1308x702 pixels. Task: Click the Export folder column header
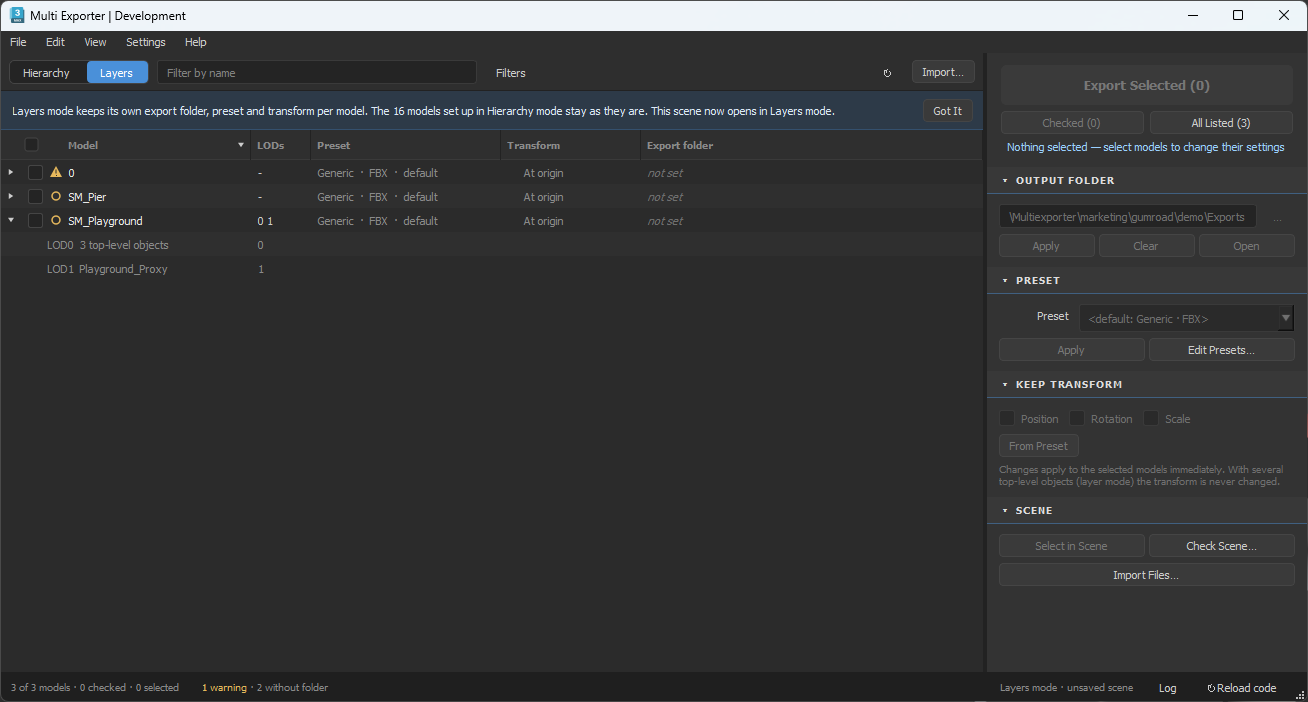click(x=810, y=146)
